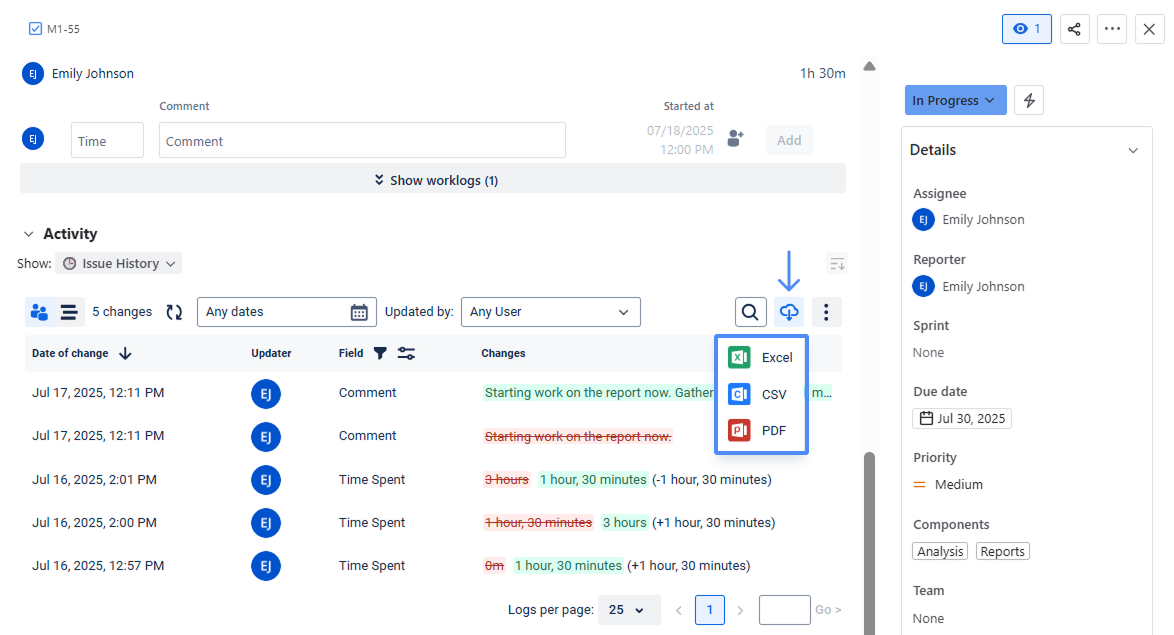Image resolution: width=1174 pixels, height=635 pixels.
Task: Open the Any User updated-by dropdown
Action: [x=550, y=311]
